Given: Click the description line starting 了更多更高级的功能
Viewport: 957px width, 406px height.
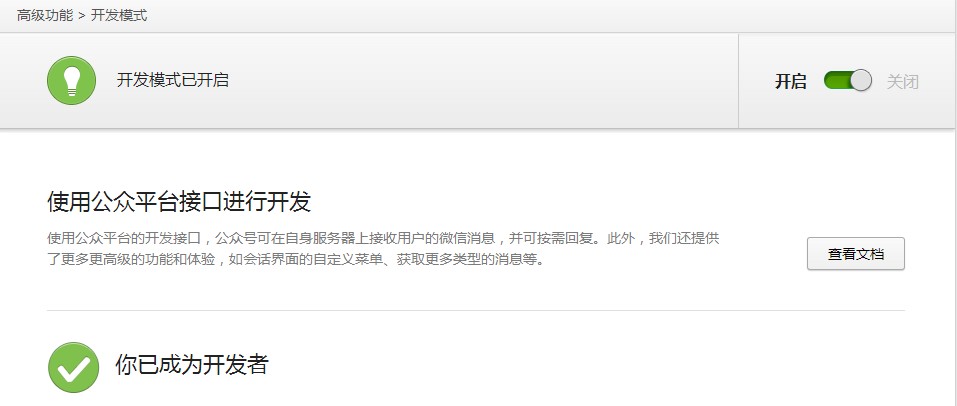Looking at the screenshot, I should pyautogui.click(x=295, y=259).
